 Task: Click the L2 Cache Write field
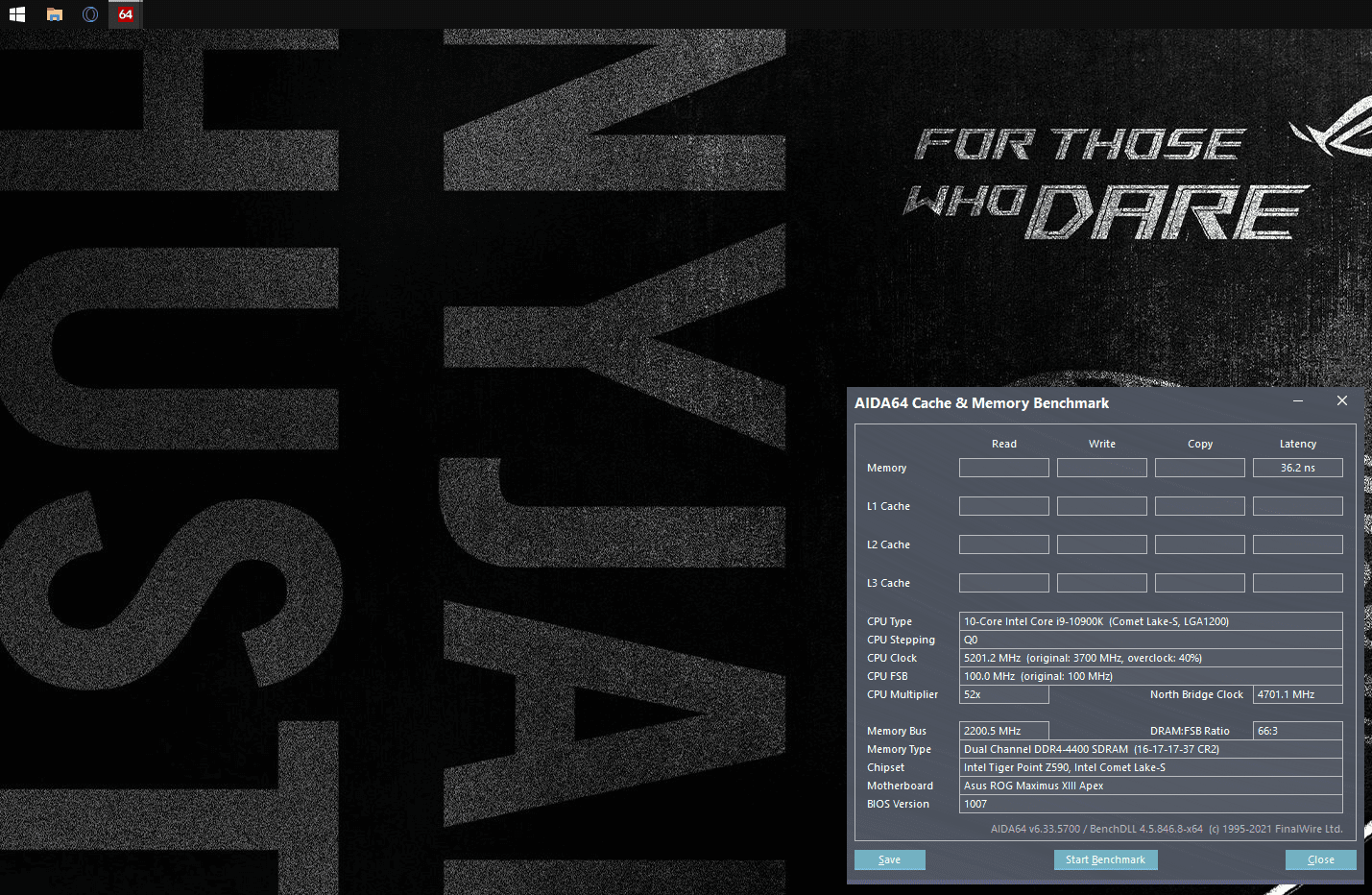coord(1102,544)
